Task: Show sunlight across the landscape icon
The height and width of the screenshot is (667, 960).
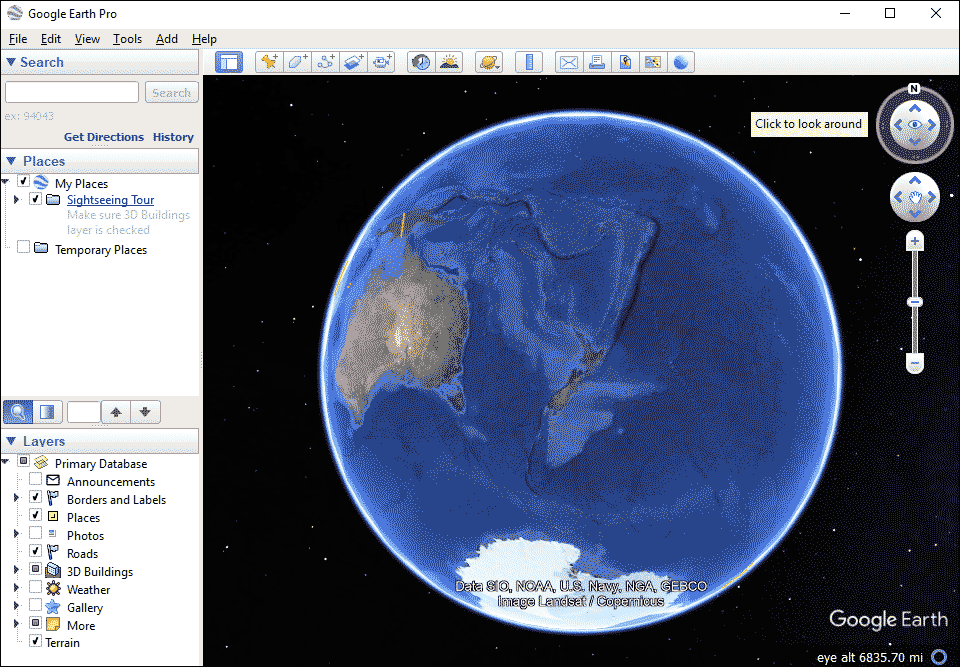Action: [449, 62]
